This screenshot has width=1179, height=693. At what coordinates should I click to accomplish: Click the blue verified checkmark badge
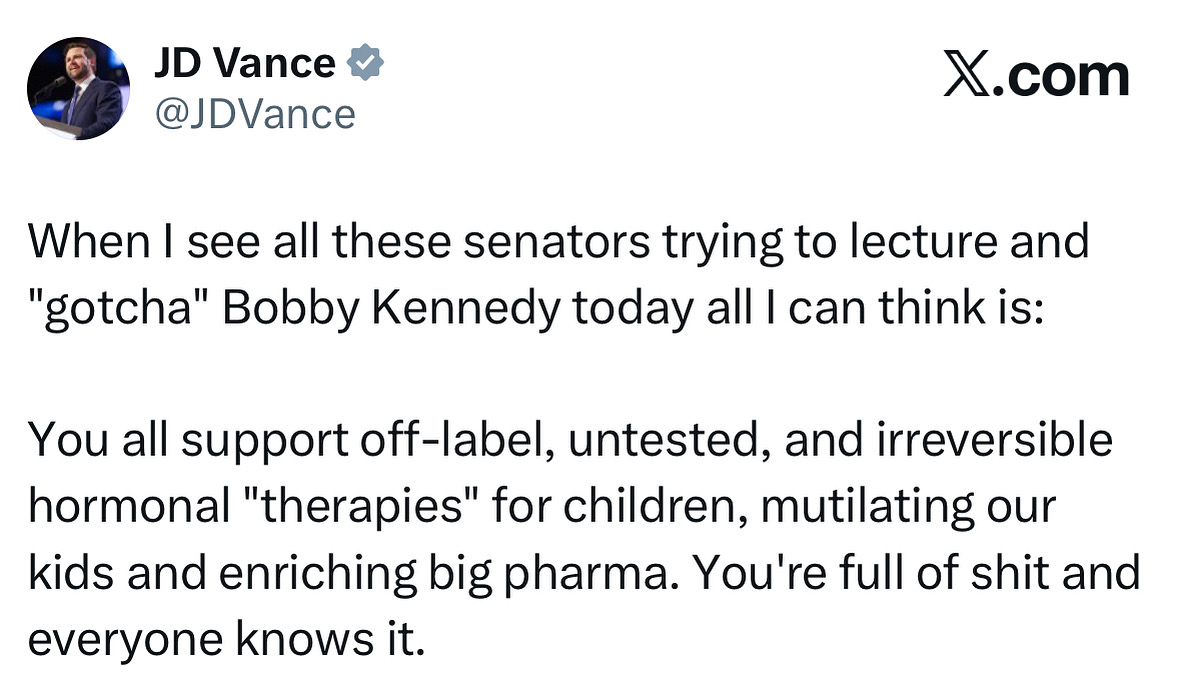click(365, 62)
